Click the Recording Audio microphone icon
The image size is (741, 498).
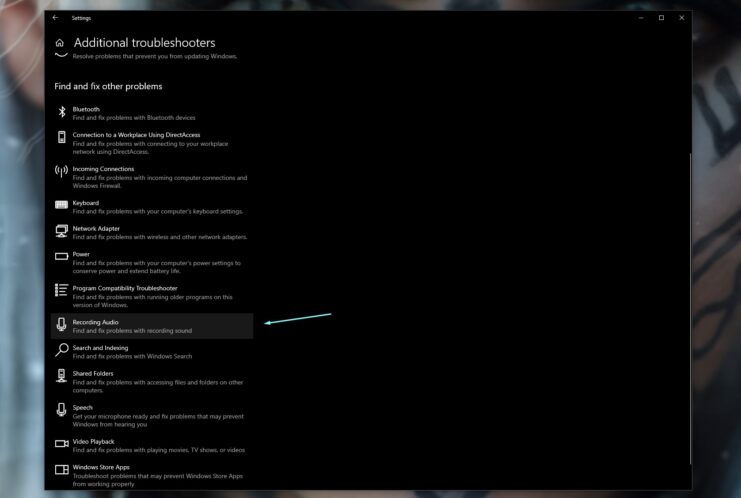(61, 324)
